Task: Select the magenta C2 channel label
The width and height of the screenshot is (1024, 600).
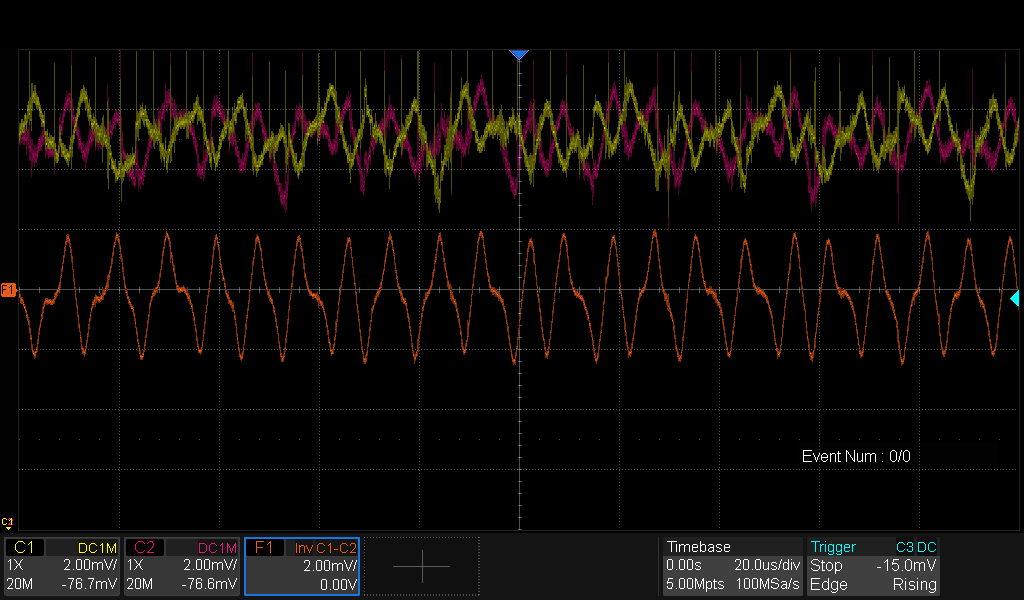Action: pyautogui.click(x=144, y=548)
